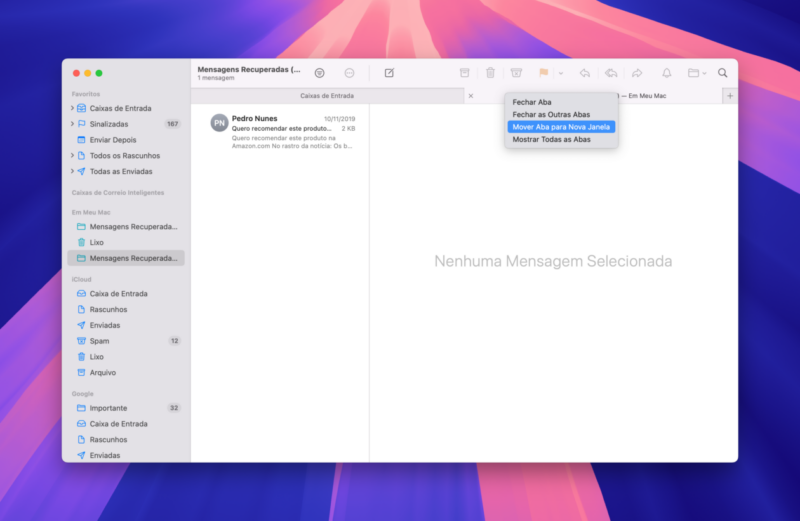Viewport: 800px width, 521px height.
Task: Open iCloud Rascunhos folder
Action: (x=126, y=309)
